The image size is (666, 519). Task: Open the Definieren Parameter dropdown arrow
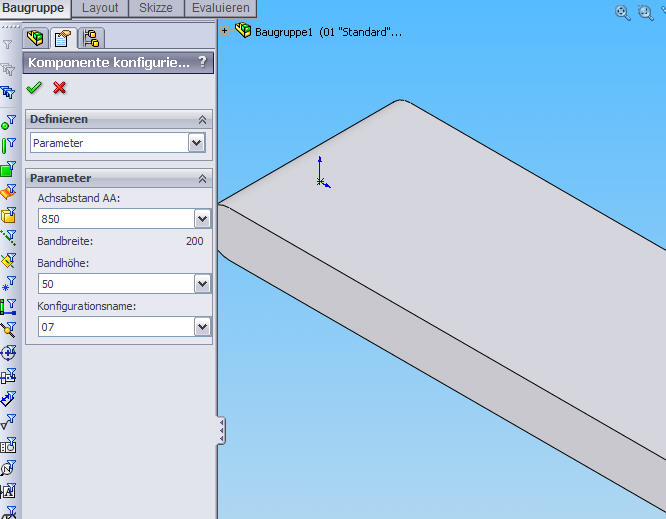tap(197, 143)
